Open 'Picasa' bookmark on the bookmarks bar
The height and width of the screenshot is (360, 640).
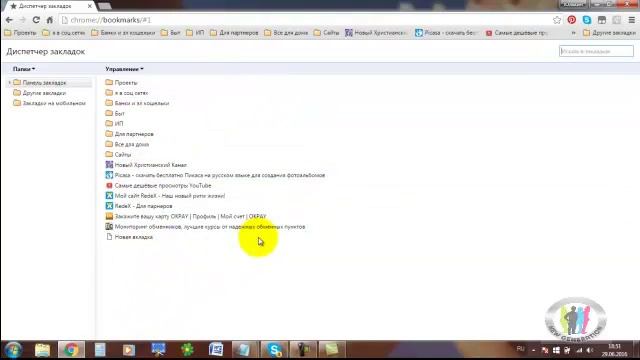click(446, 33)
